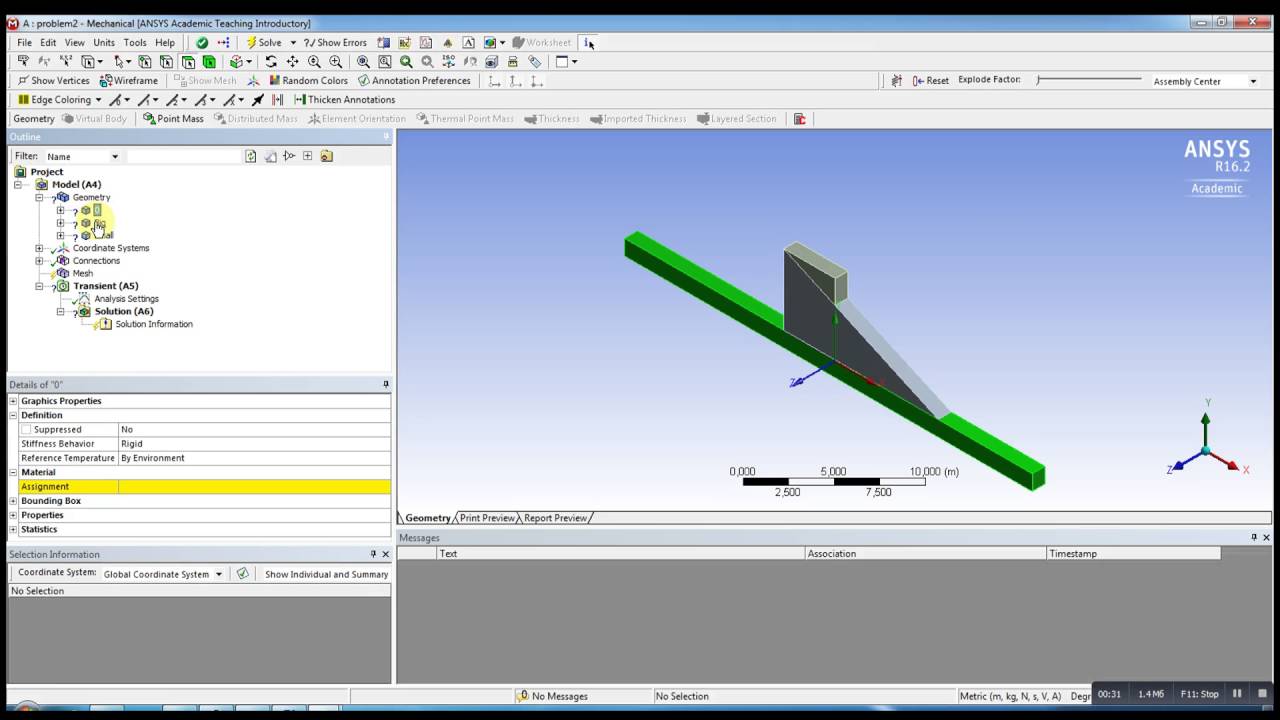Select the Body selection filter (green cube)
This screenshot has height=720, width=1280.
point(209,62)
